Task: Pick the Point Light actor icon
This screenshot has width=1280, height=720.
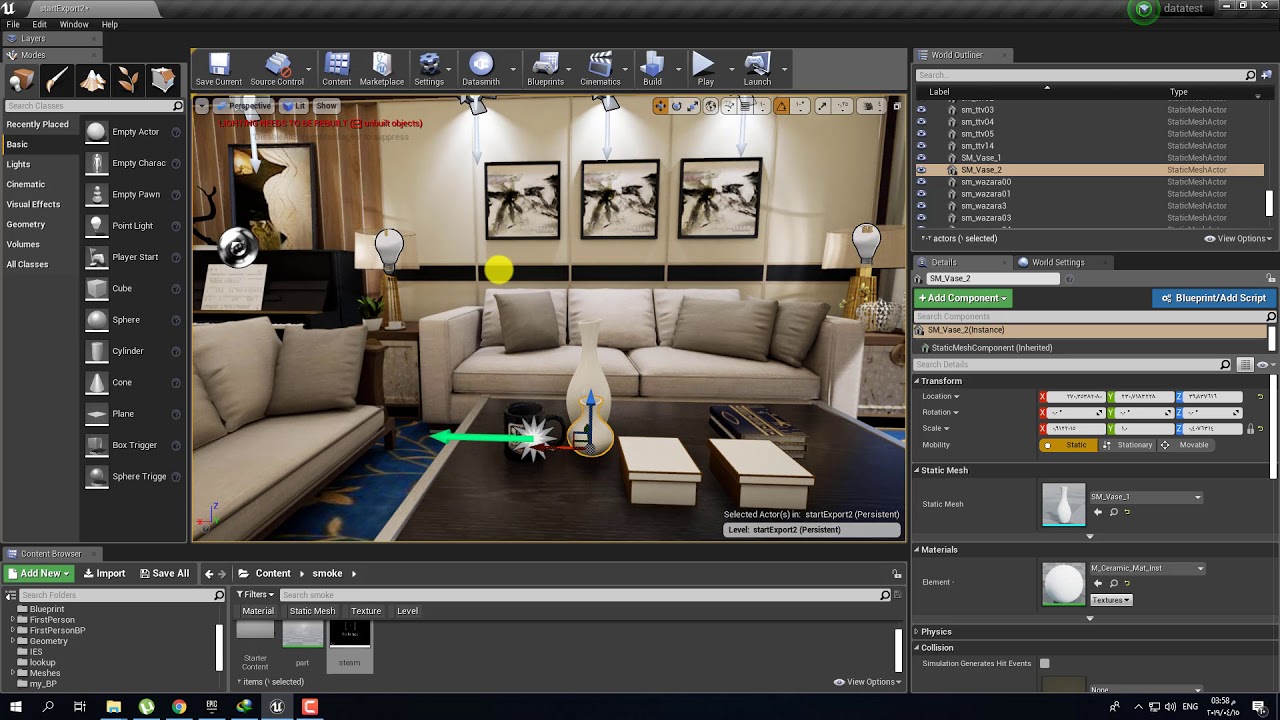Action: (x=96, y=226)
